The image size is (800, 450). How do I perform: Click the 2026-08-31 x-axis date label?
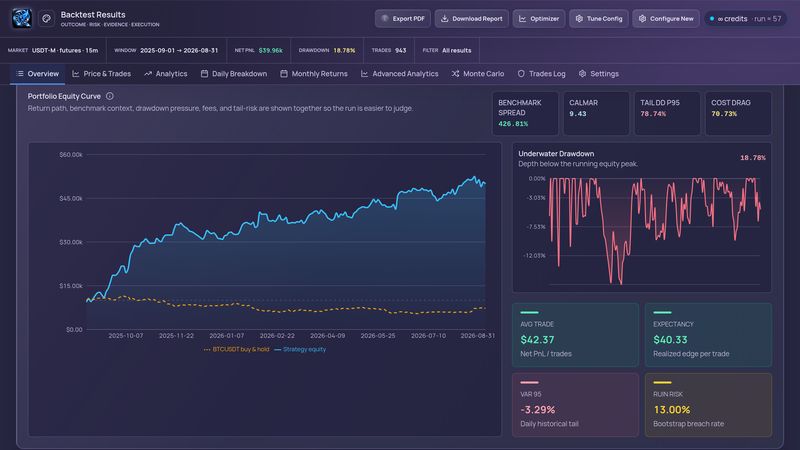[478, 336]
